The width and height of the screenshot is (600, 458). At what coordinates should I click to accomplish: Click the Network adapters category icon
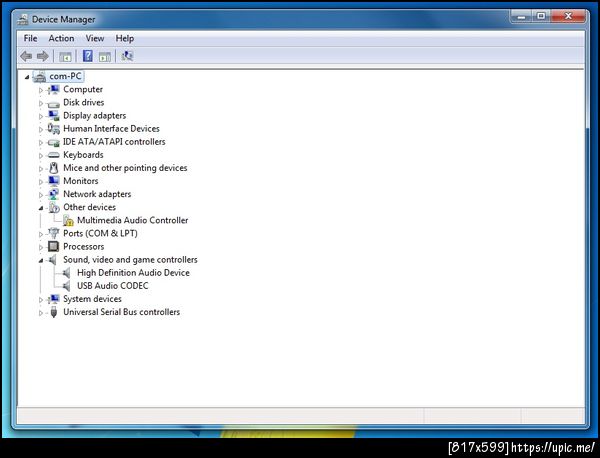[x=54, y=194]
